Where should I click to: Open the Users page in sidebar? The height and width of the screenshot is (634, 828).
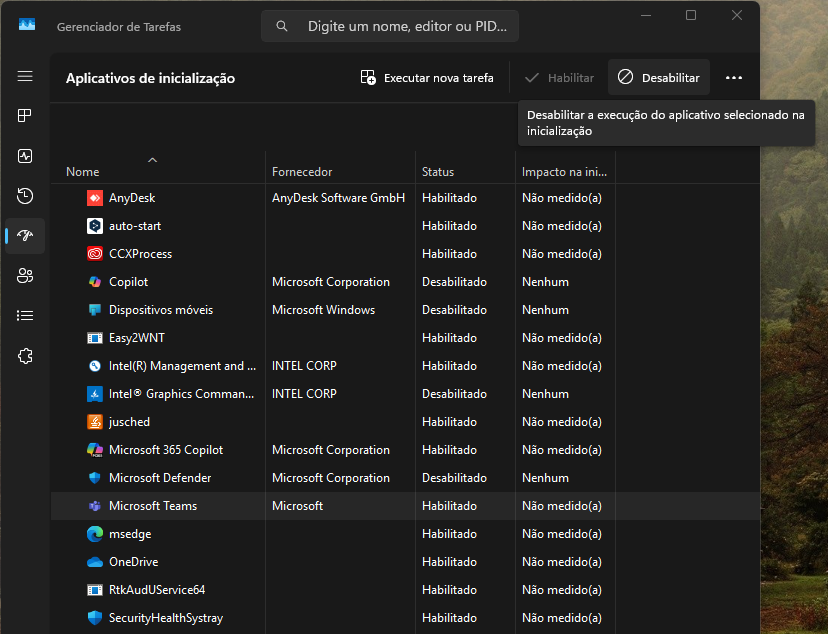[x=25, y=276]
